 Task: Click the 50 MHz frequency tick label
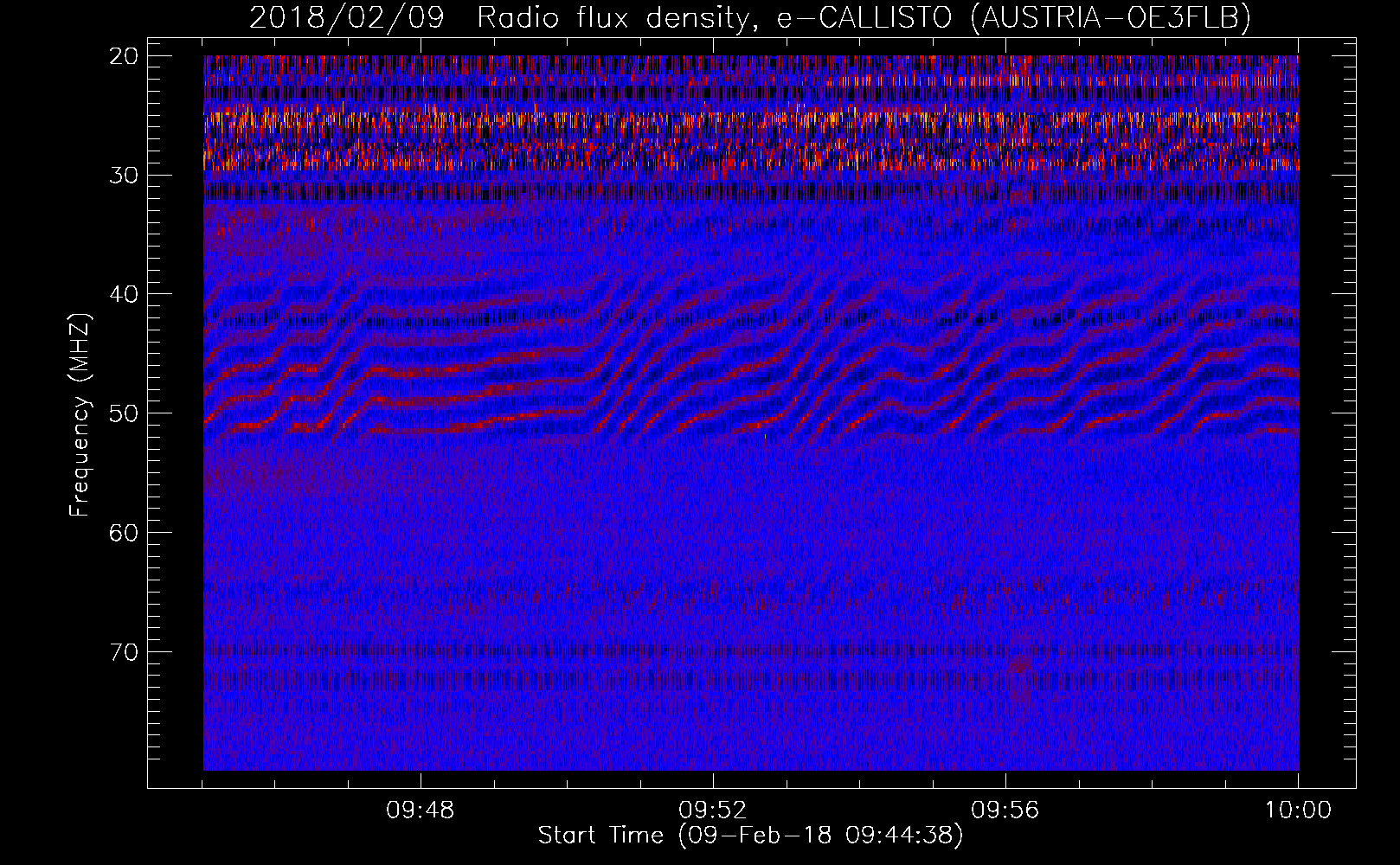coord(125,413)
